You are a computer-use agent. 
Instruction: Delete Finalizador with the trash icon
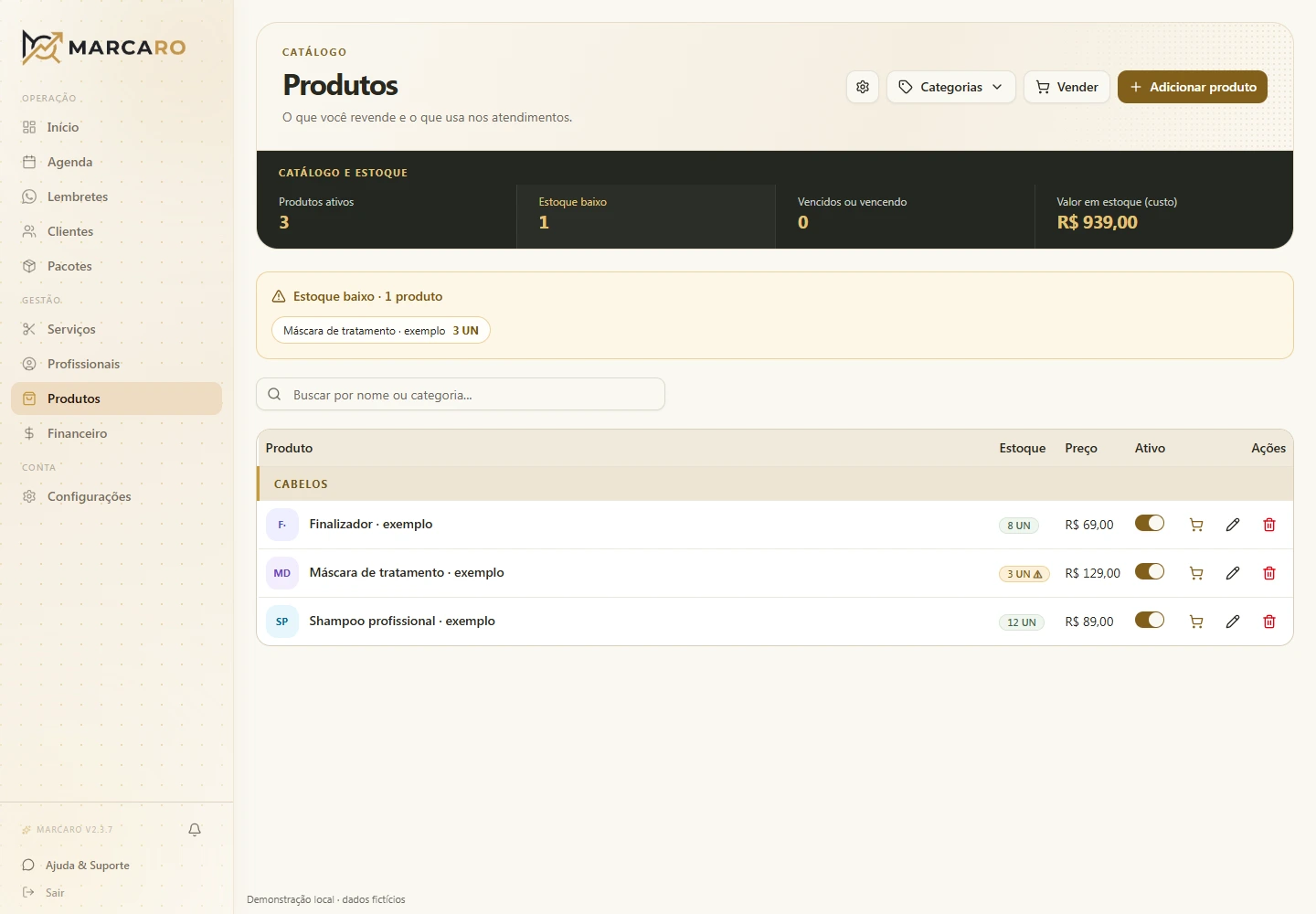[1269, 525]
